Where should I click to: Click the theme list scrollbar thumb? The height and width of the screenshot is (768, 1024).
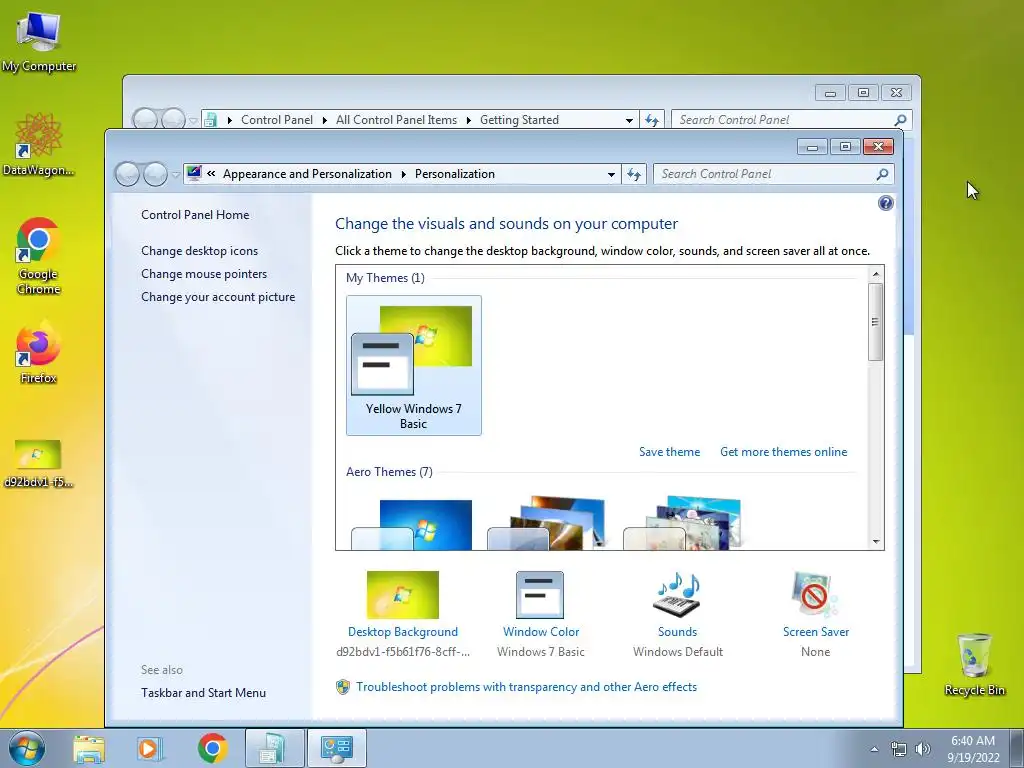pyautogui.click(x=876, y=321)
